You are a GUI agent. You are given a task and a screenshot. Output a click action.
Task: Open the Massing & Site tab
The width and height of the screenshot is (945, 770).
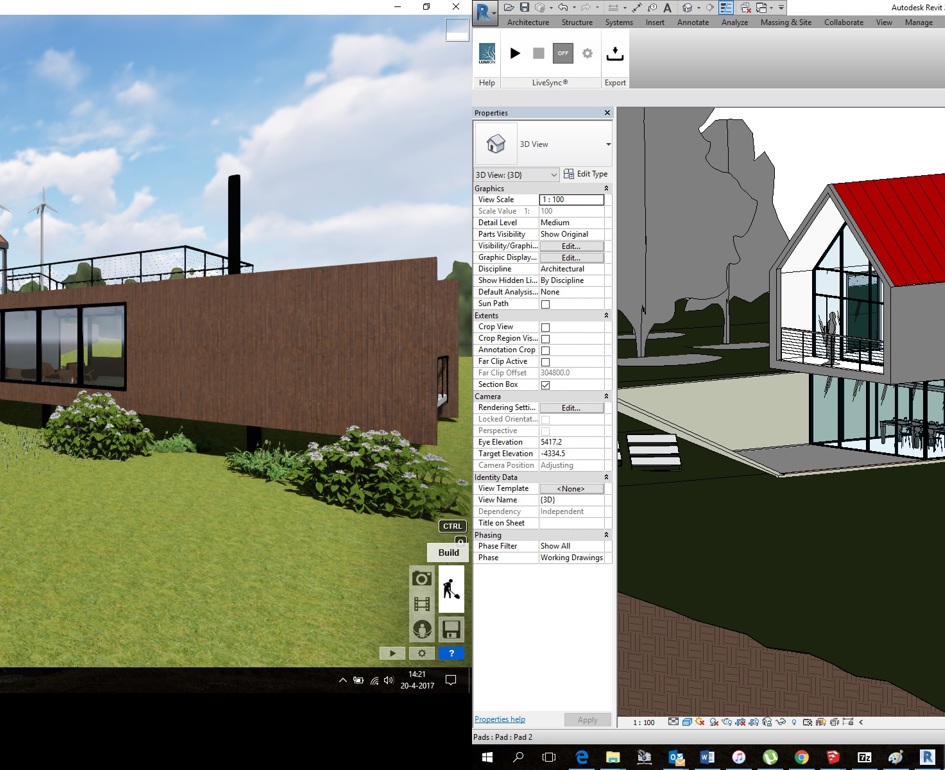point(786,22)
